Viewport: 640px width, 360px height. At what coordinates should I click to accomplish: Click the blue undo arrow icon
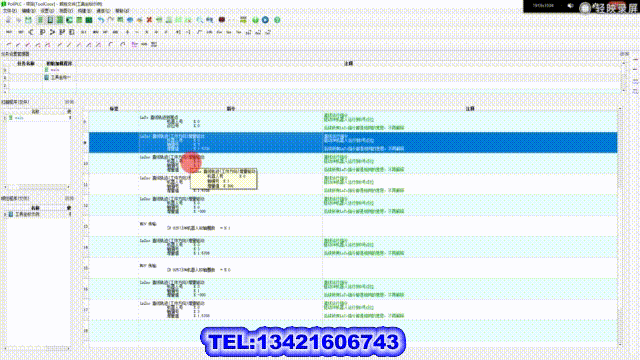101,20
